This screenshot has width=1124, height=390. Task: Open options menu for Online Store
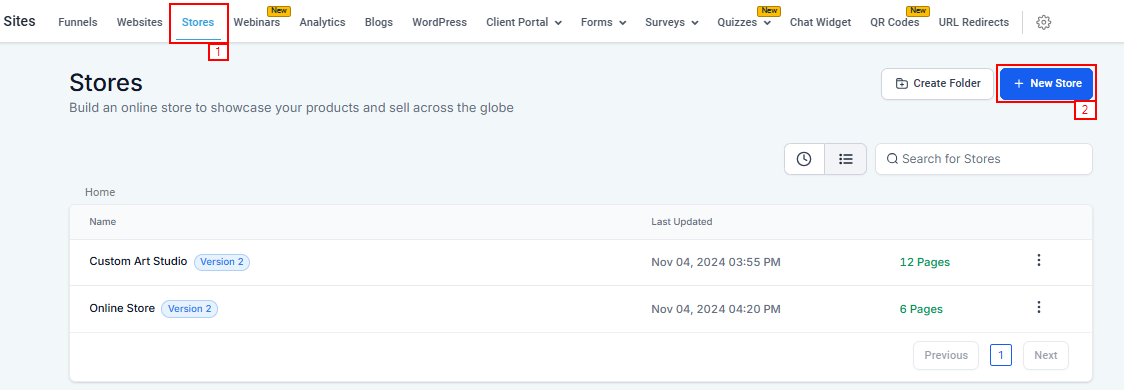click(1039, 308)
